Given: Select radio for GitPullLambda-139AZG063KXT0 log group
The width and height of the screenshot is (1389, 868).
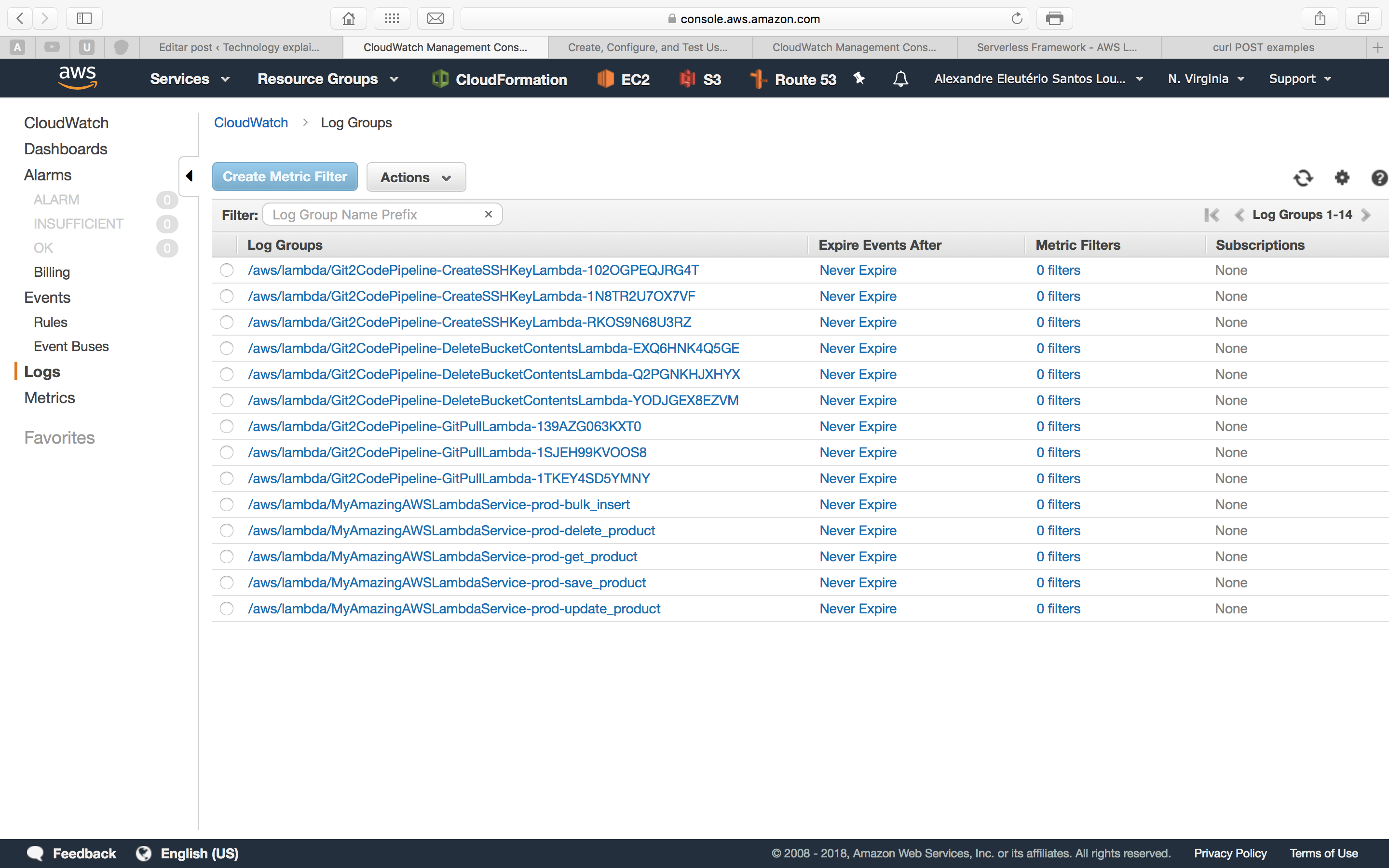Looking at the screenshot, I should tap(227, 427).
